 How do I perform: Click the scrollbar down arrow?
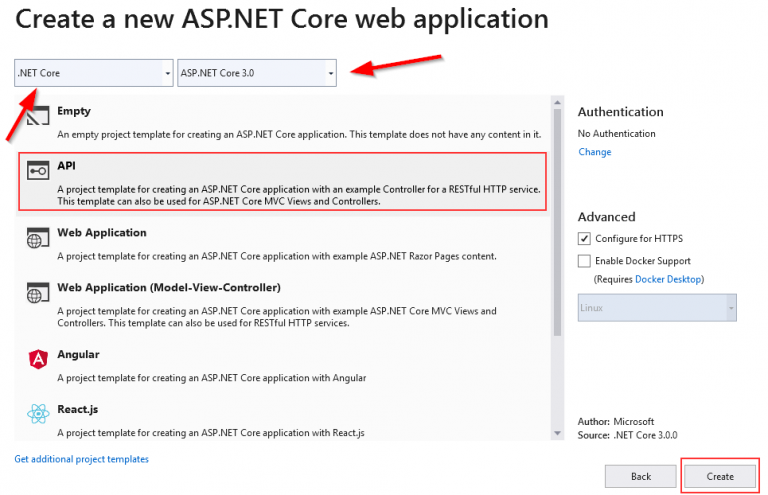[557, 433]
